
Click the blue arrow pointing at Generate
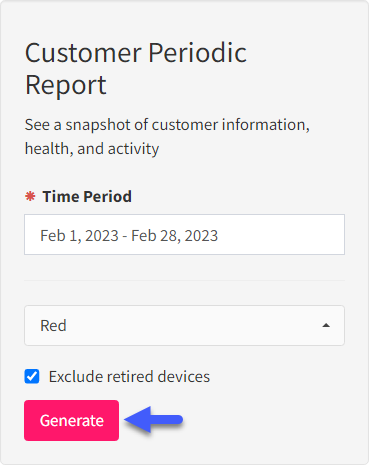tap(153, 420)
